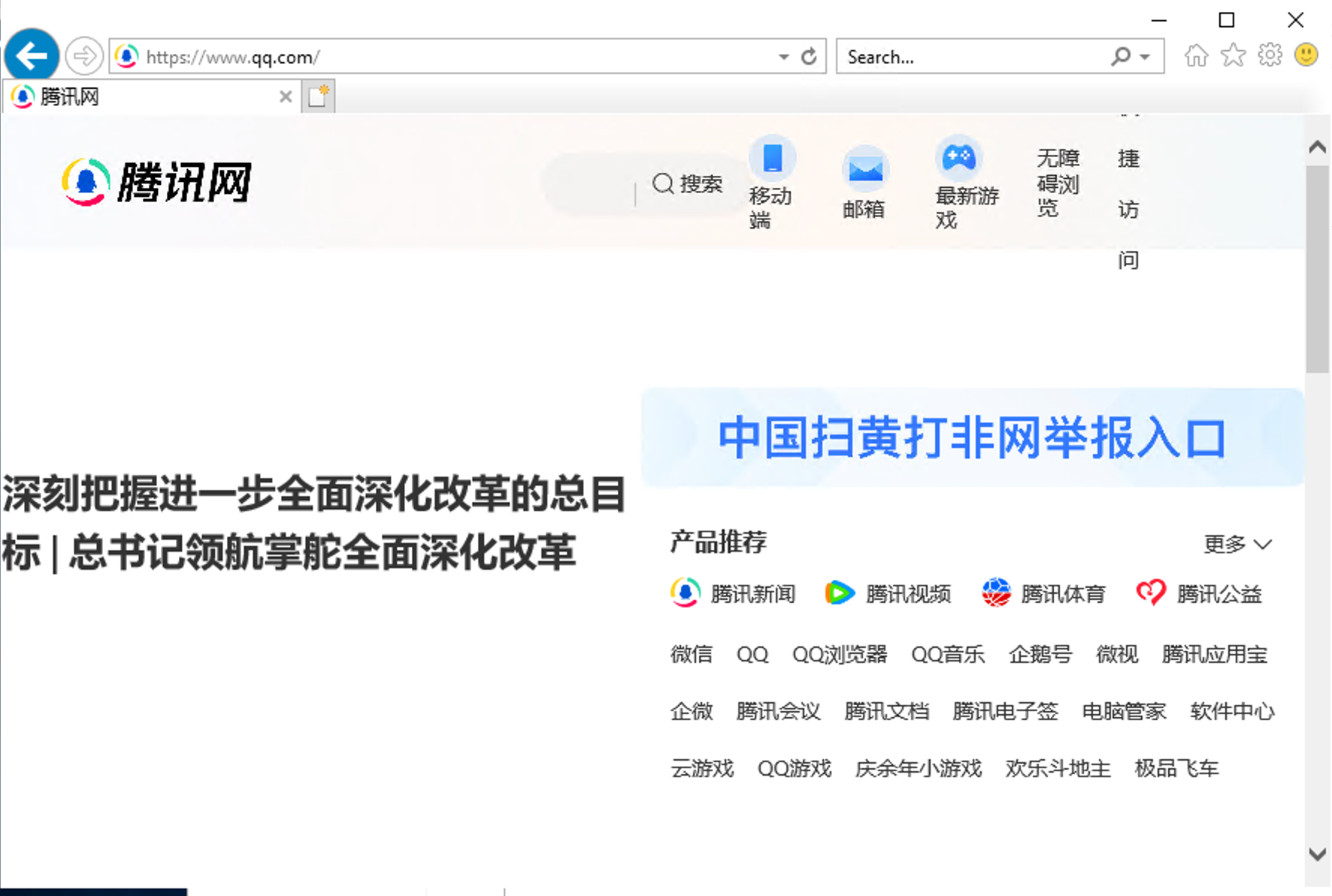Open Internet Explorer settings gear
Viewport: 1332px width, 896px height.
click(1270, 55)
